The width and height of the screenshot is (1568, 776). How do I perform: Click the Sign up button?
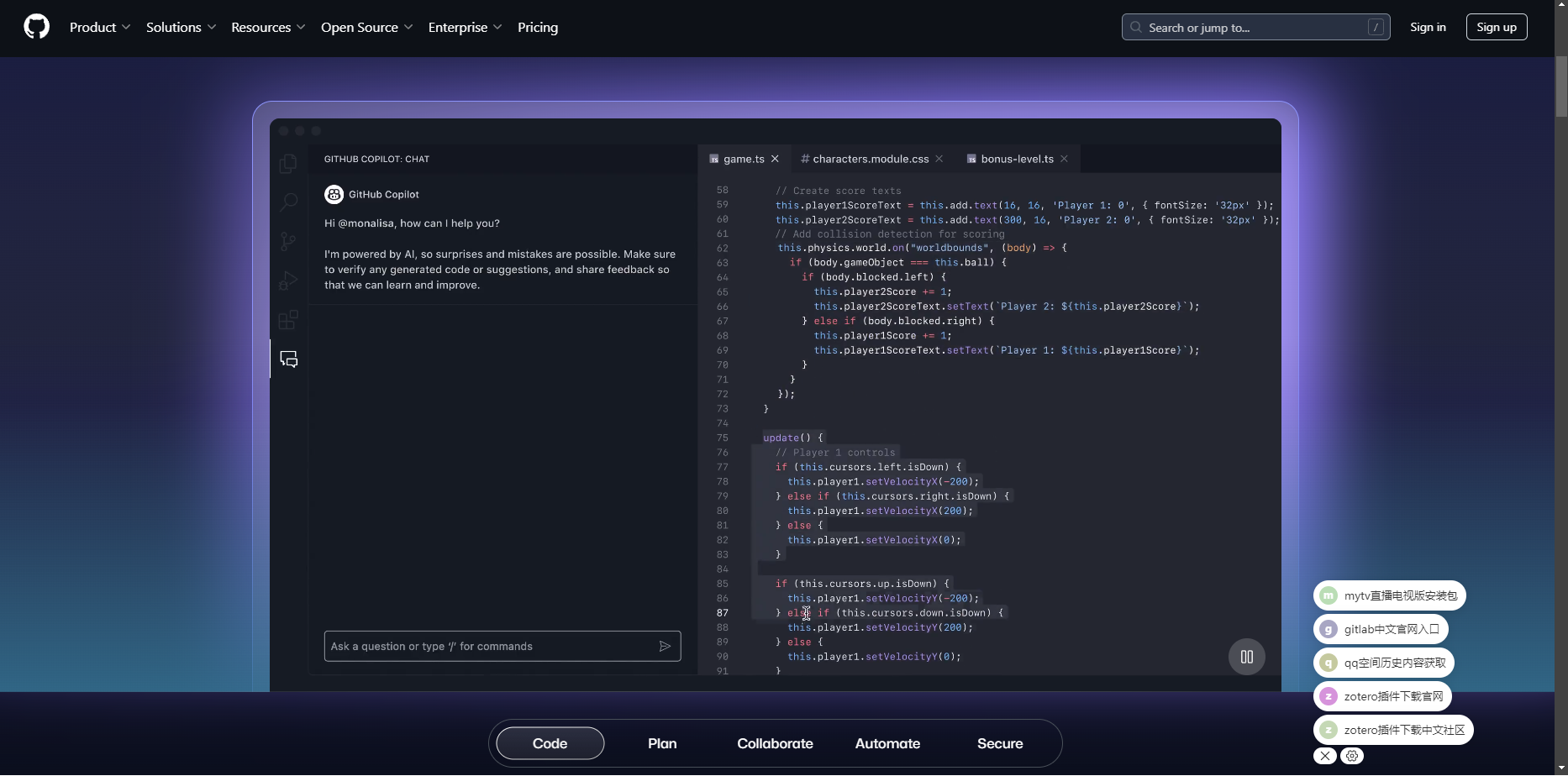coord(1496,27)
